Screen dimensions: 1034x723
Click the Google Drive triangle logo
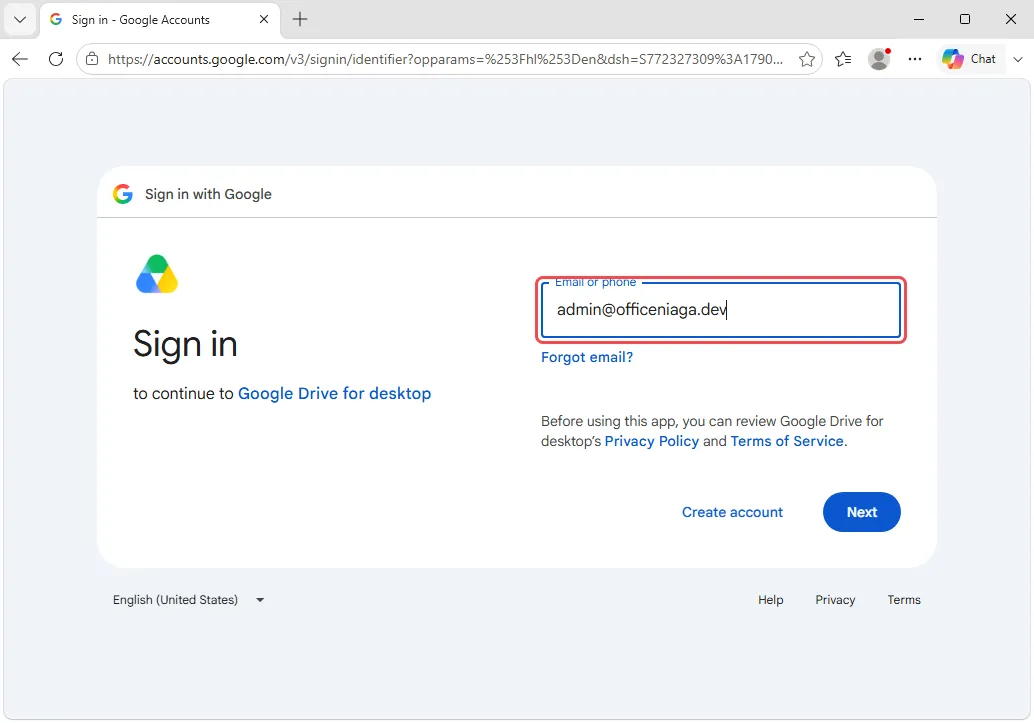[x=157, y=274]
